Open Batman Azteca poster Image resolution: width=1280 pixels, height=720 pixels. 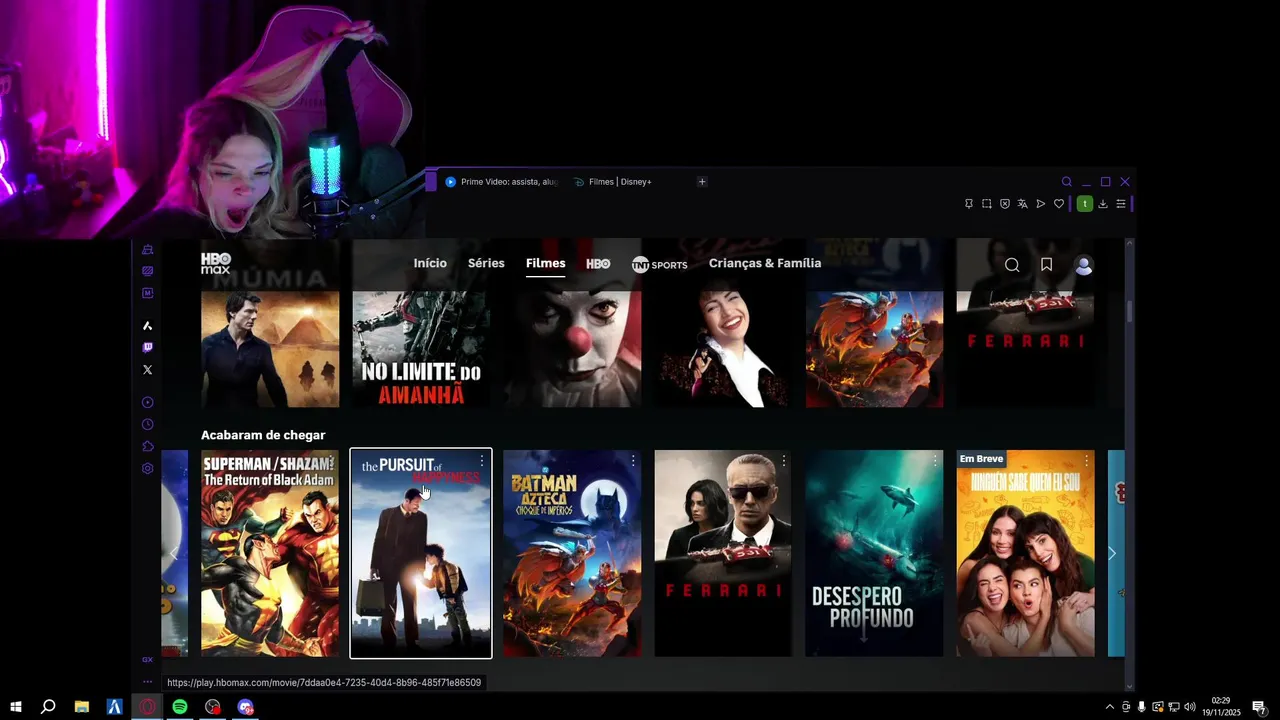[x=572, y=553]
